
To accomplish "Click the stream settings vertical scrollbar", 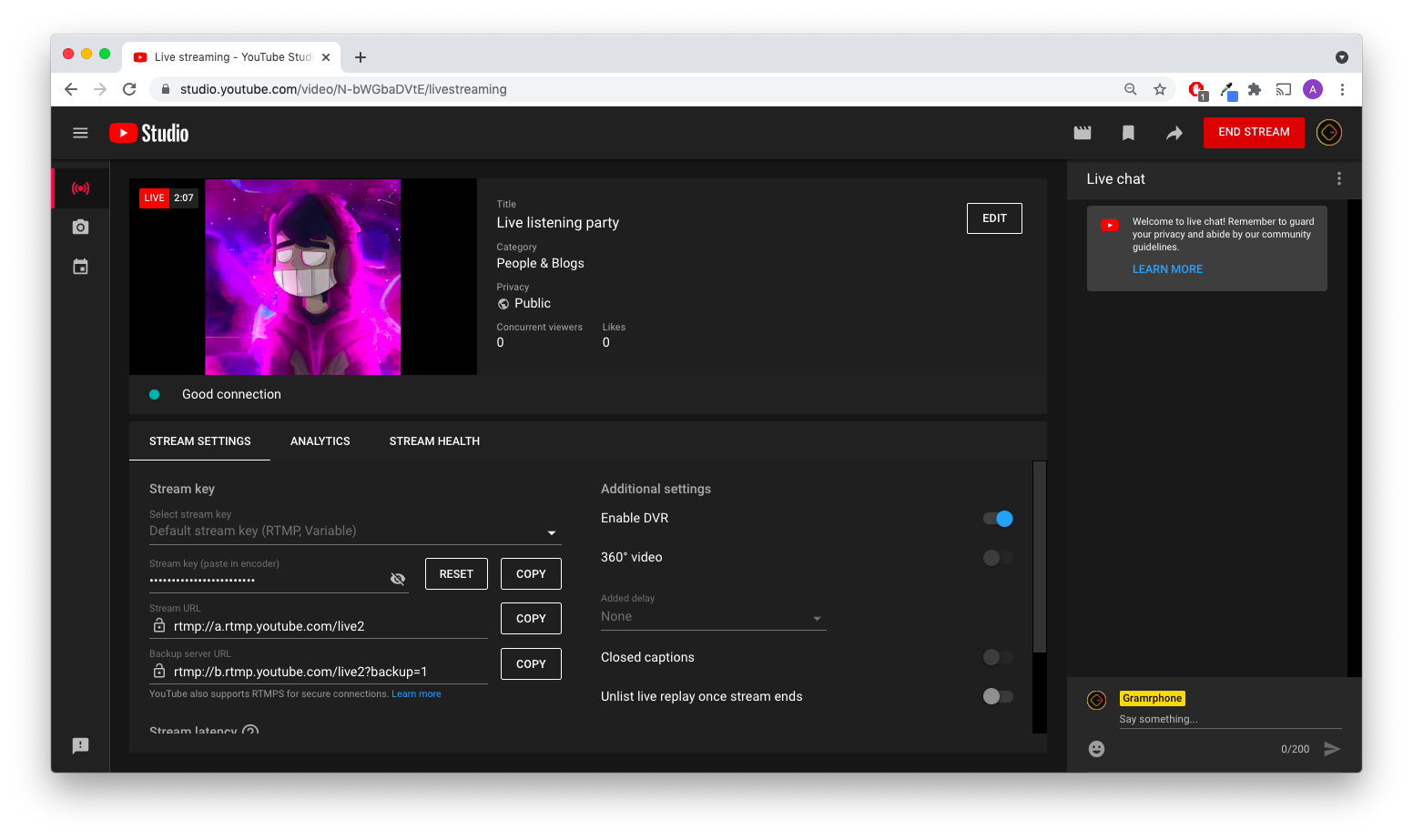I will pyautogui.click(x=1039, y=557).
